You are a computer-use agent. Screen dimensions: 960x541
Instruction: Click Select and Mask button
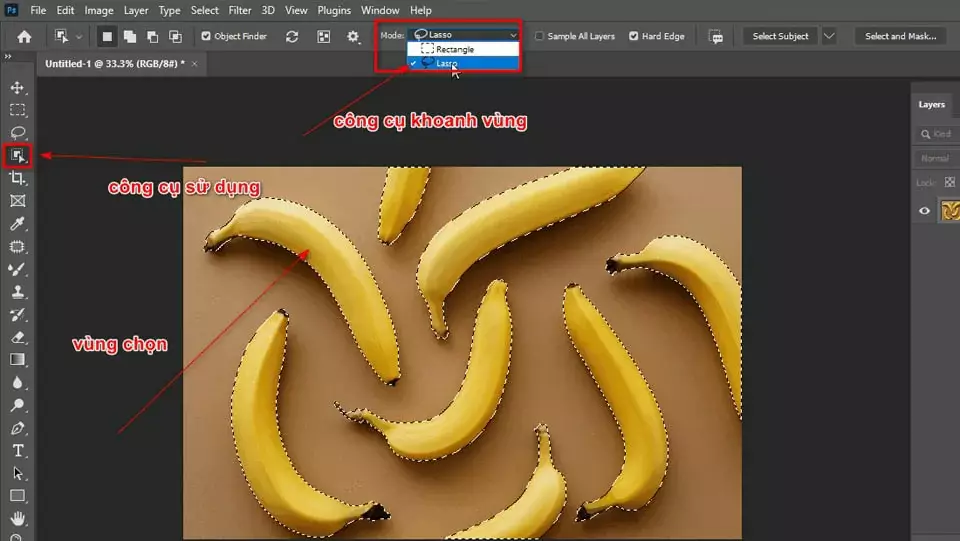coord(900,36)
